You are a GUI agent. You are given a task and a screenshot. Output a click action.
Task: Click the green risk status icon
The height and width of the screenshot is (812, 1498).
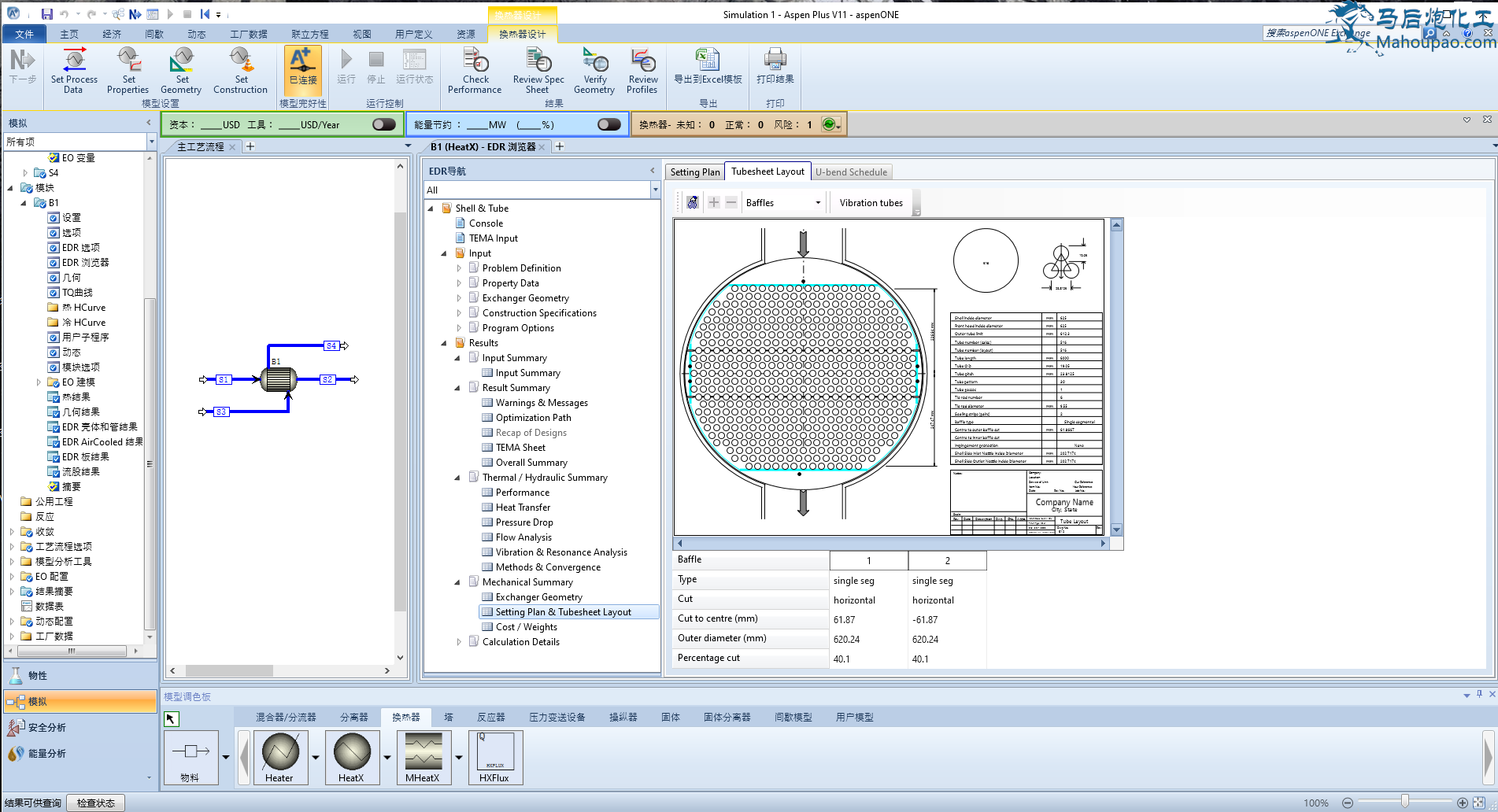[x=829, y=124]
